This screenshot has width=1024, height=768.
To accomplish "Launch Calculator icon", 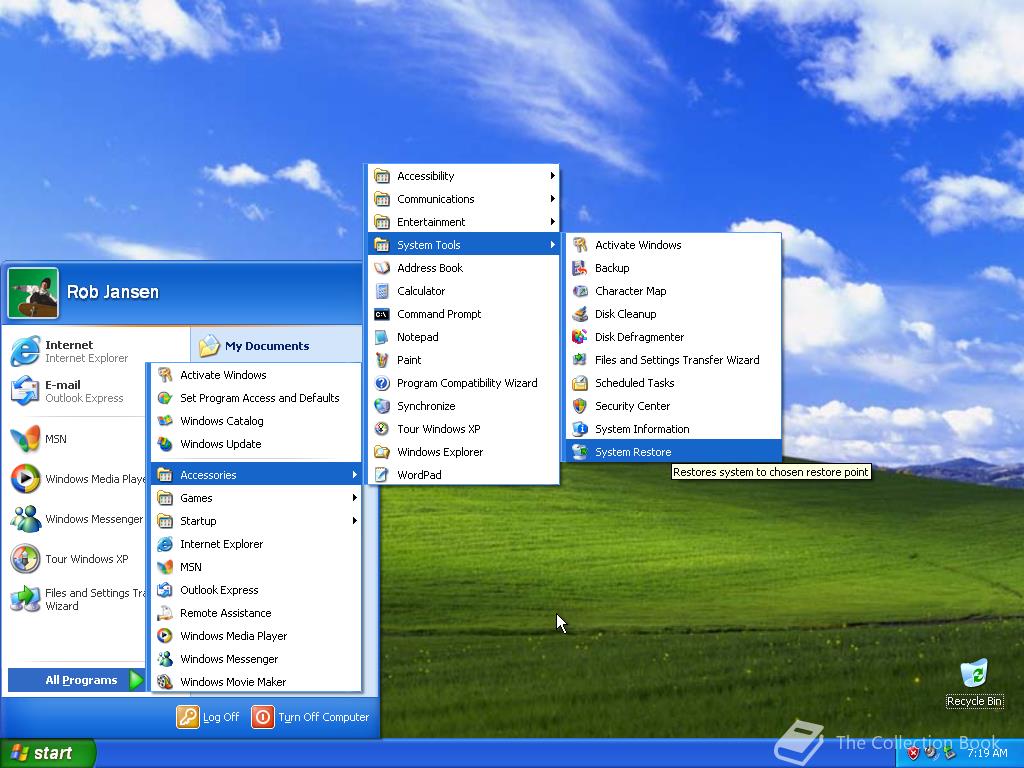I will pyautogui.click(x=382, y=291).
